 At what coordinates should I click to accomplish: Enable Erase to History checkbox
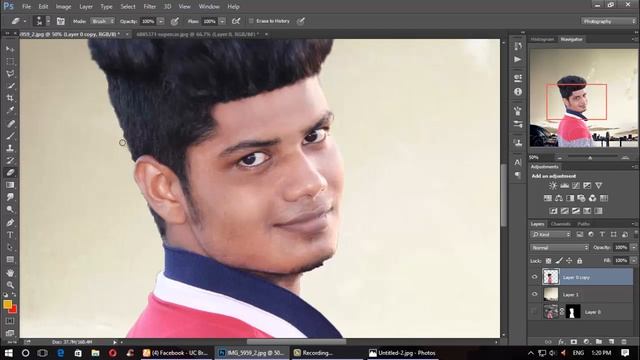point(251,21)
